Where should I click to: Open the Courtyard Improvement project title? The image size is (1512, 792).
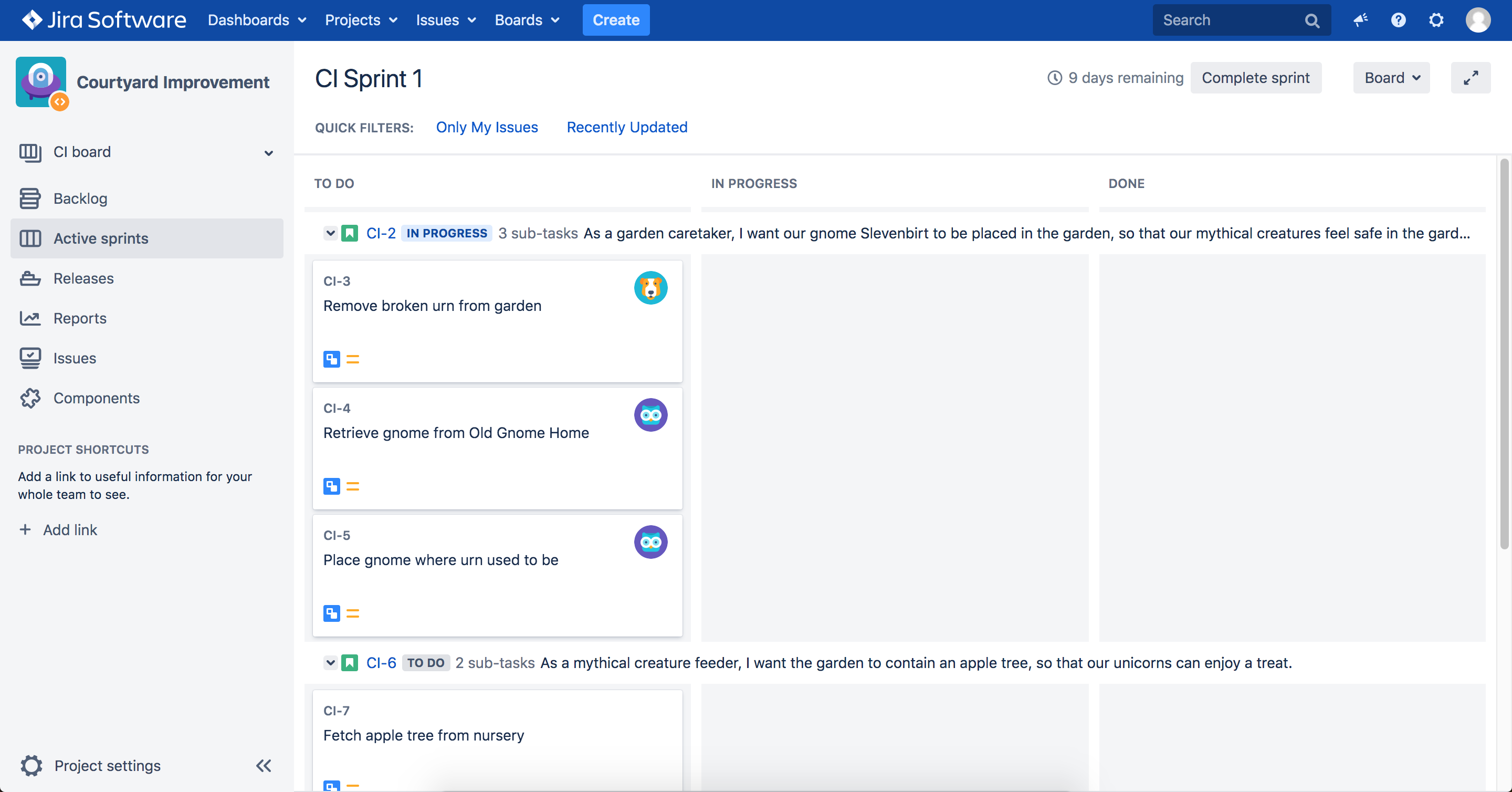[173, 82]
